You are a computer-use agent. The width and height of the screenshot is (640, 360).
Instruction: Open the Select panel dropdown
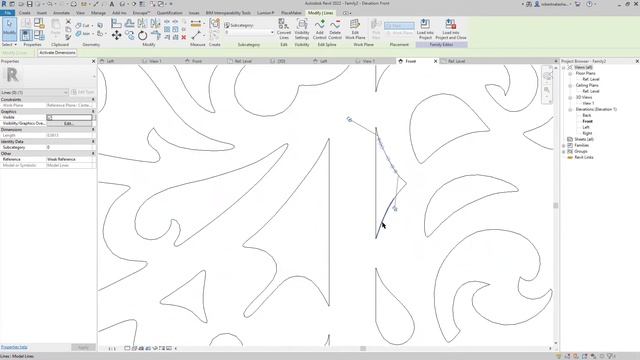tap(9, 44)
